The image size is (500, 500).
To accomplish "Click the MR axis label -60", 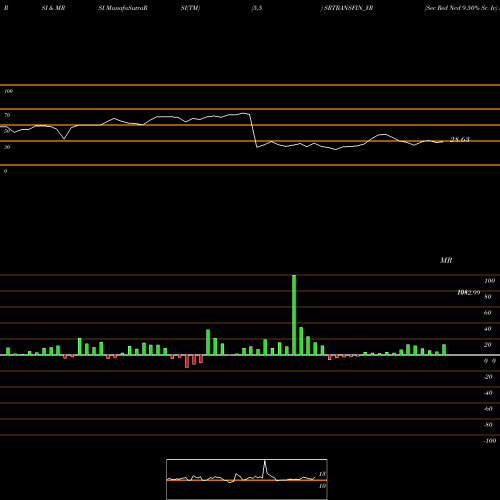I will click(x=488, y=409).
